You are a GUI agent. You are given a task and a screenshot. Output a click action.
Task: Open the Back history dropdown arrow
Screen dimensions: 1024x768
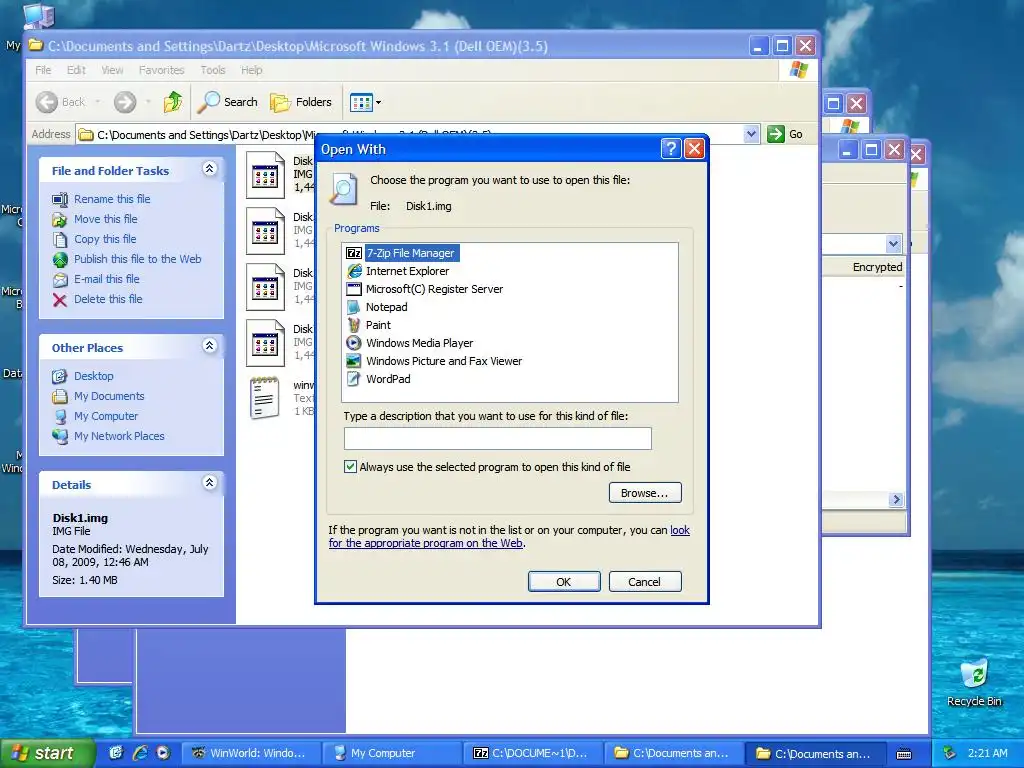point(98,102)
